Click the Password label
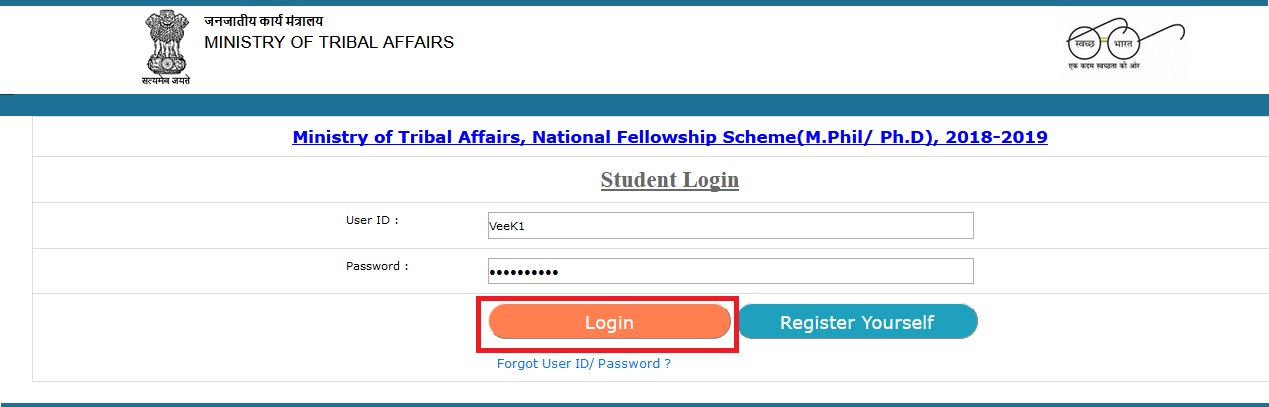 [x=377, y=266]
